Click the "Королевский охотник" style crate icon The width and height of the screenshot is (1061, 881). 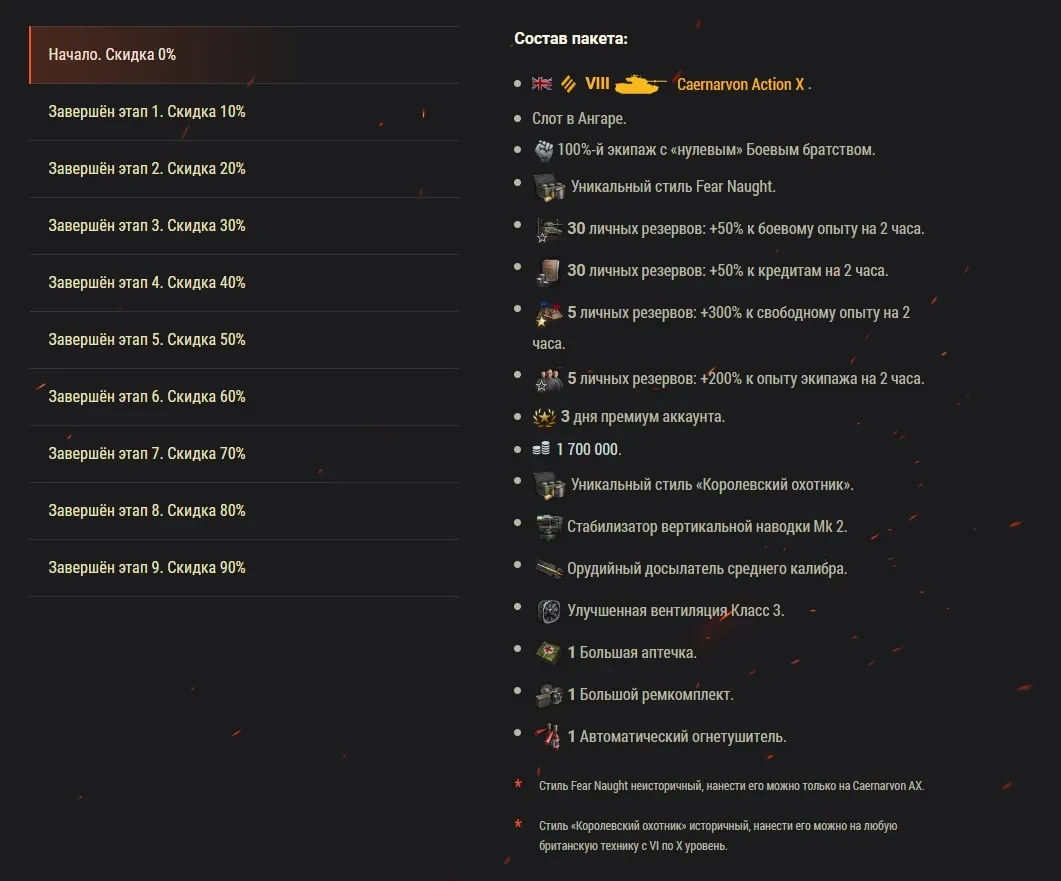tap(548, 484)
